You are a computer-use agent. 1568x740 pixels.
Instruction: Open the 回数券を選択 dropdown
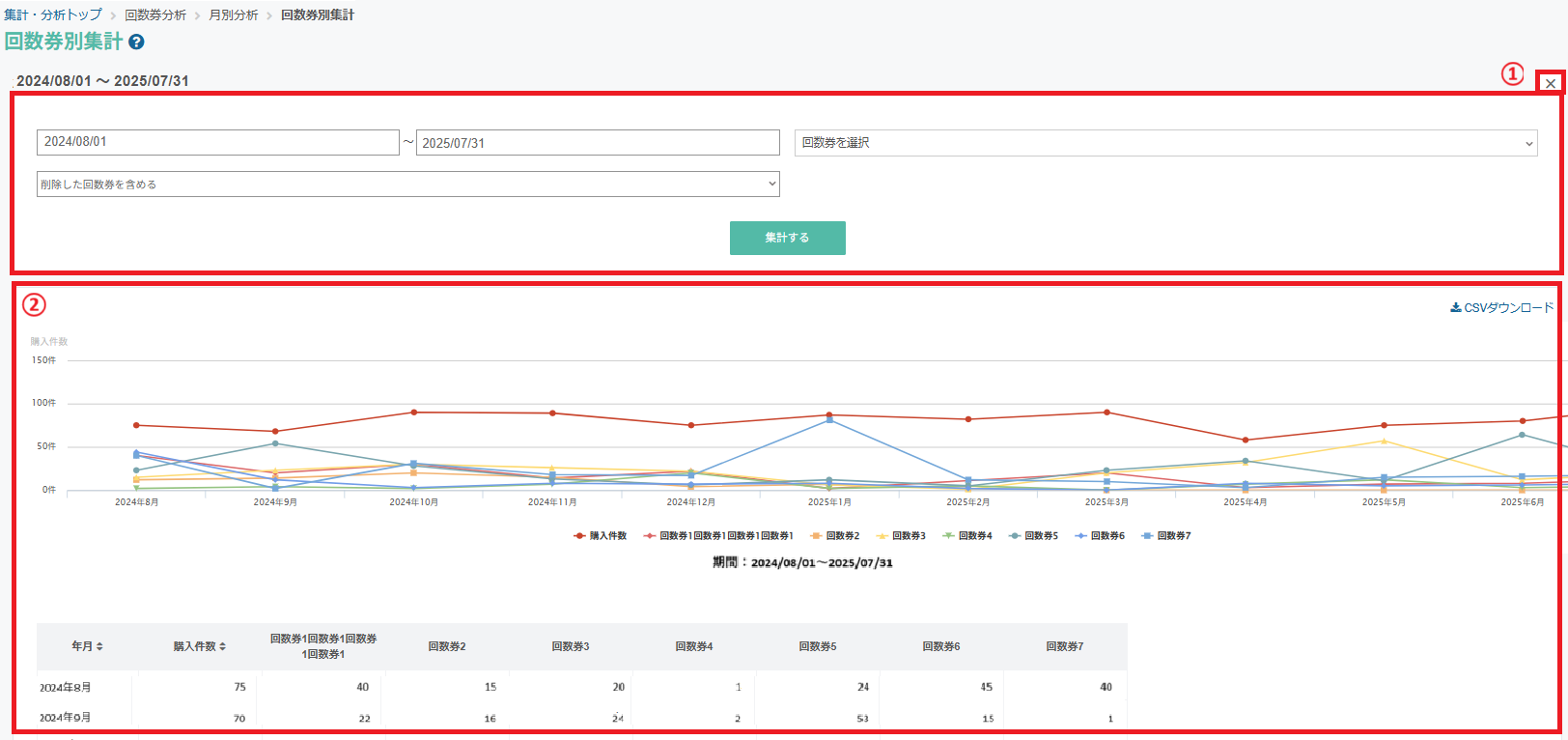1165,143
